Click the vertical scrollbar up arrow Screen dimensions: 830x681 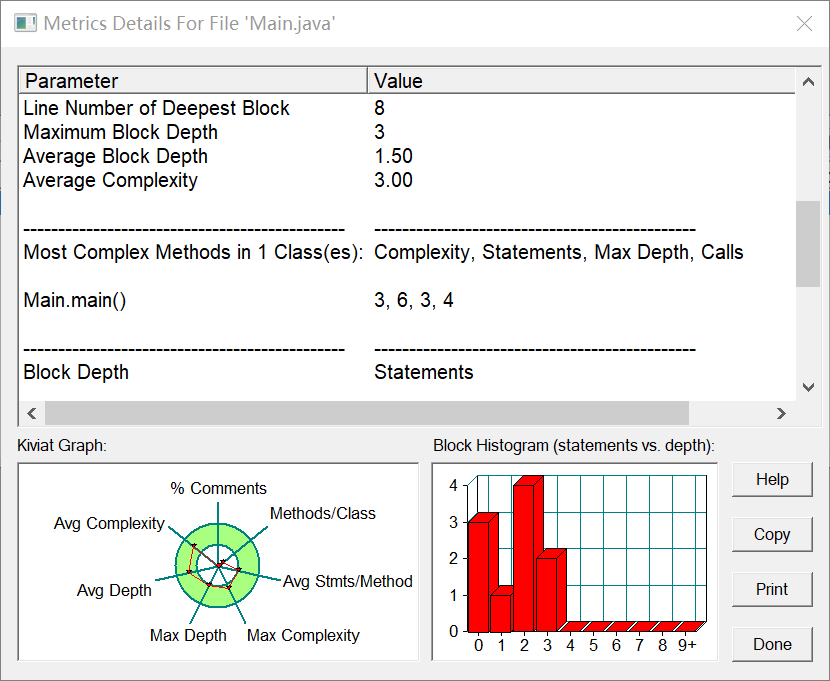click(x=808, y=81)
